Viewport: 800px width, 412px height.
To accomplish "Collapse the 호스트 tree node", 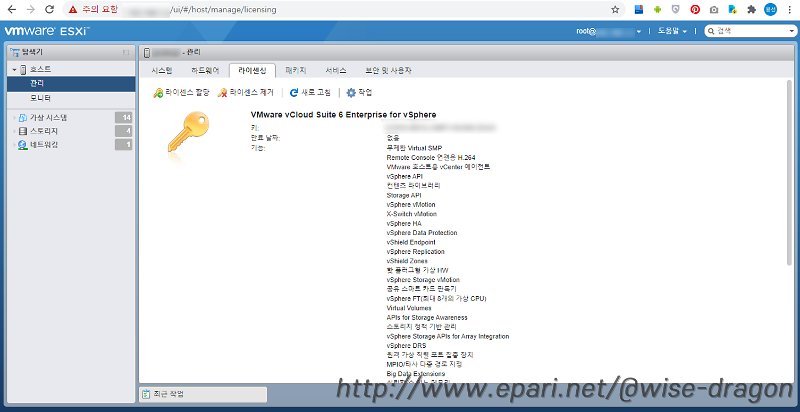I will point(15,70).
